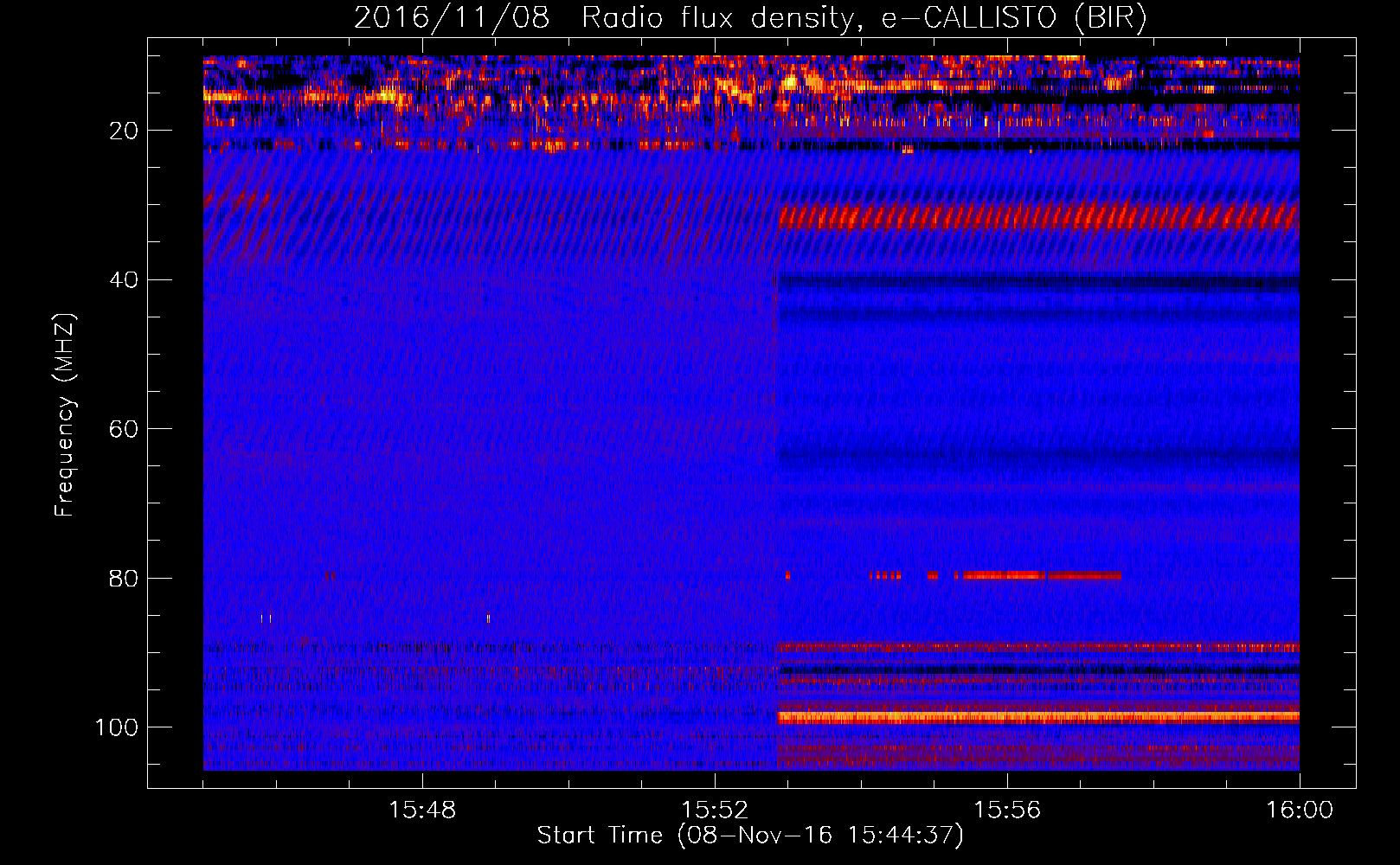This screenshot has width=1400, height=865.
Task: Click the 80 frequency axis label
Action: tap(124, 578)
